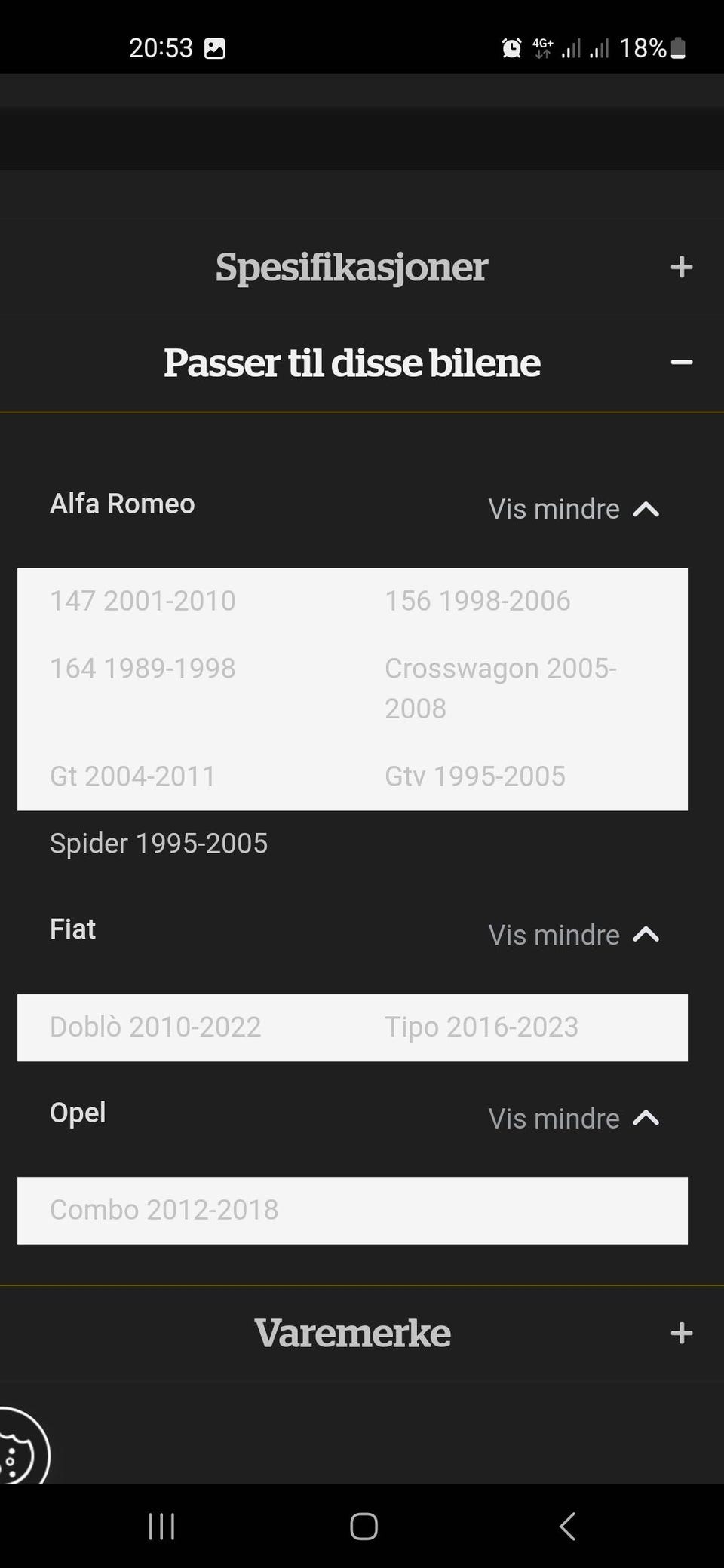Select the Varemerke heading
The width and height of the screenshot is (724, 1568).
352,1333
